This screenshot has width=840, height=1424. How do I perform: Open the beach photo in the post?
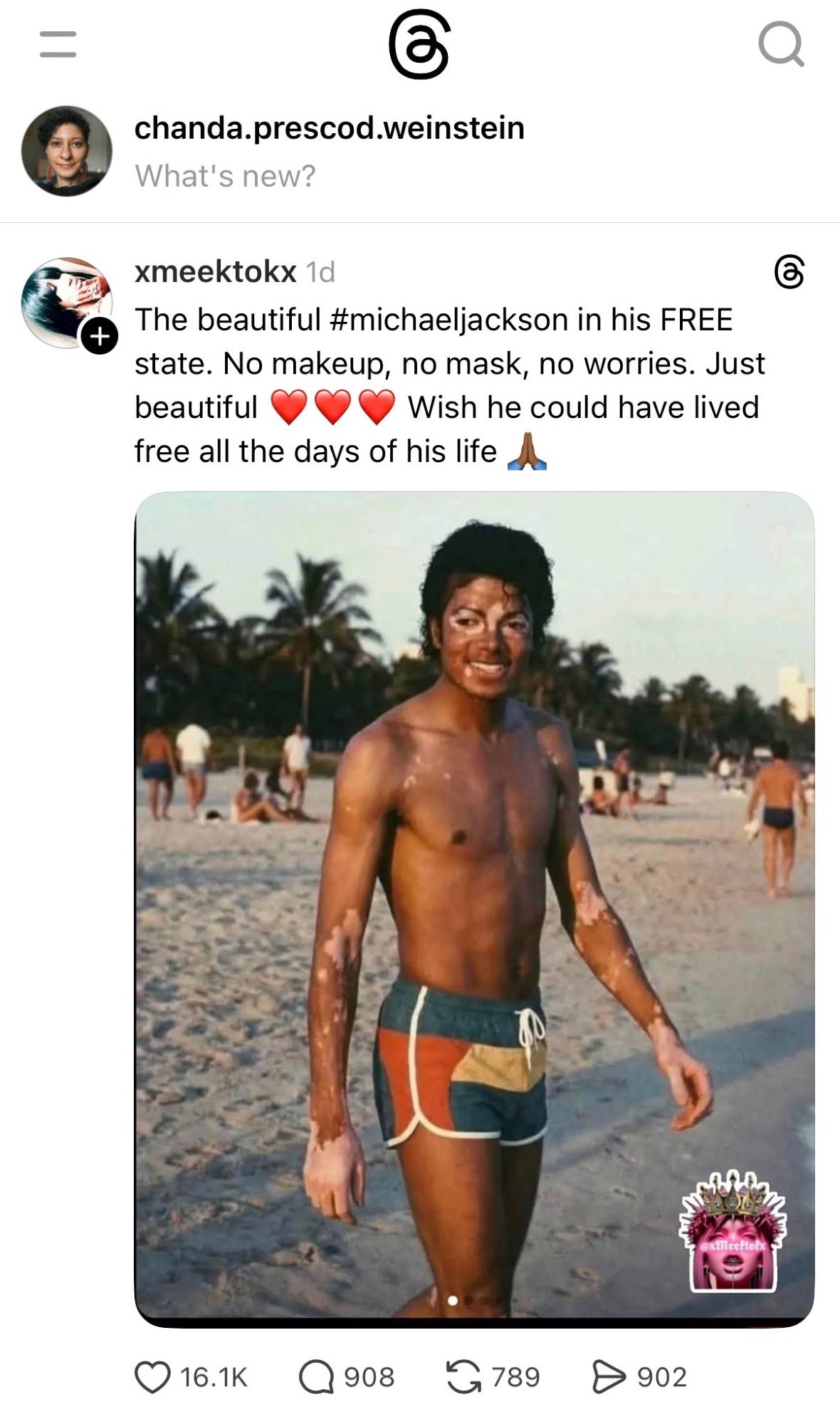click(x=474, y=909)
